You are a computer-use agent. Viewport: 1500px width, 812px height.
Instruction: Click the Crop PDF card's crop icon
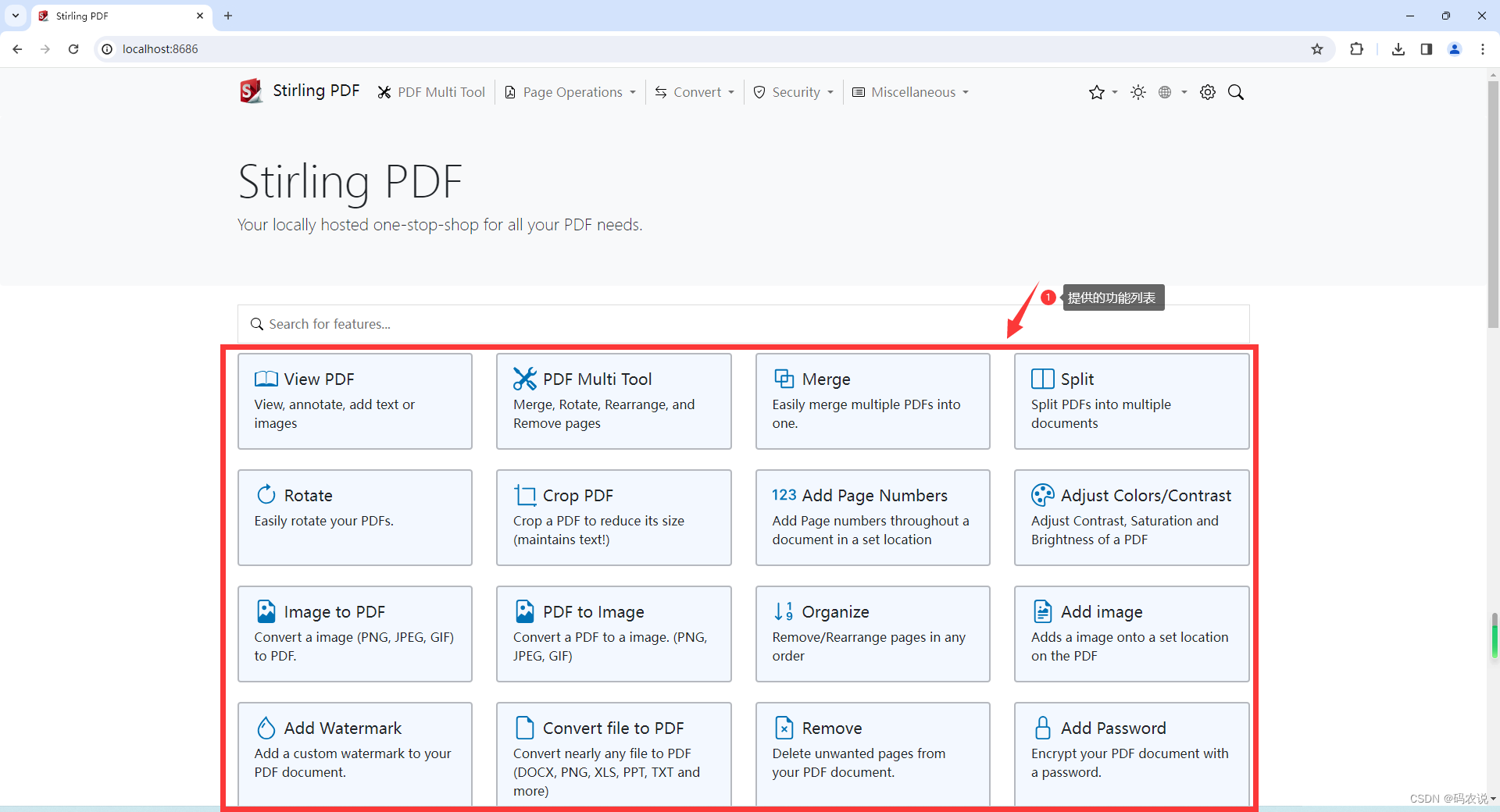coord(525,495)
